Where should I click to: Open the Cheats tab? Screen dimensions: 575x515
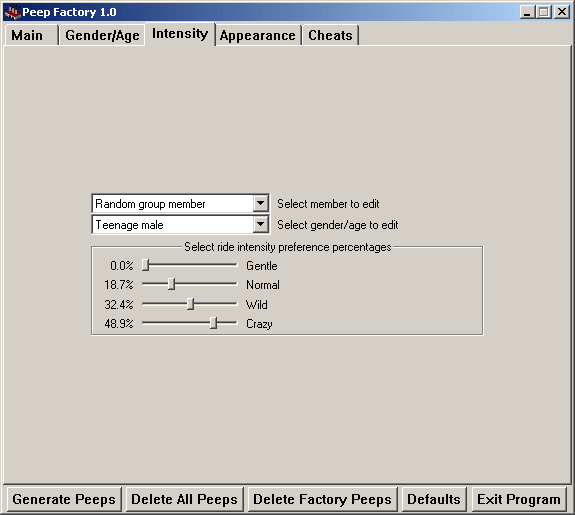(x=330, y=36)
